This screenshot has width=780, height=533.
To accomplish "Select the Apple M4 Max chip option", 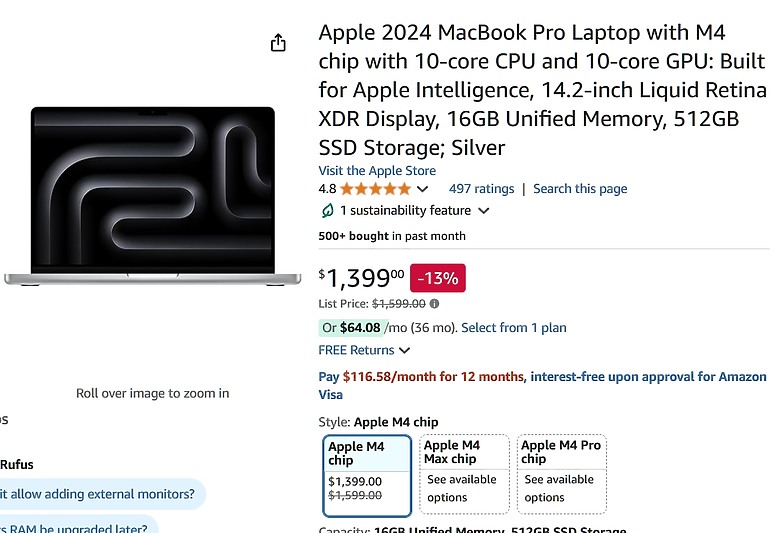I will [464, 474].
